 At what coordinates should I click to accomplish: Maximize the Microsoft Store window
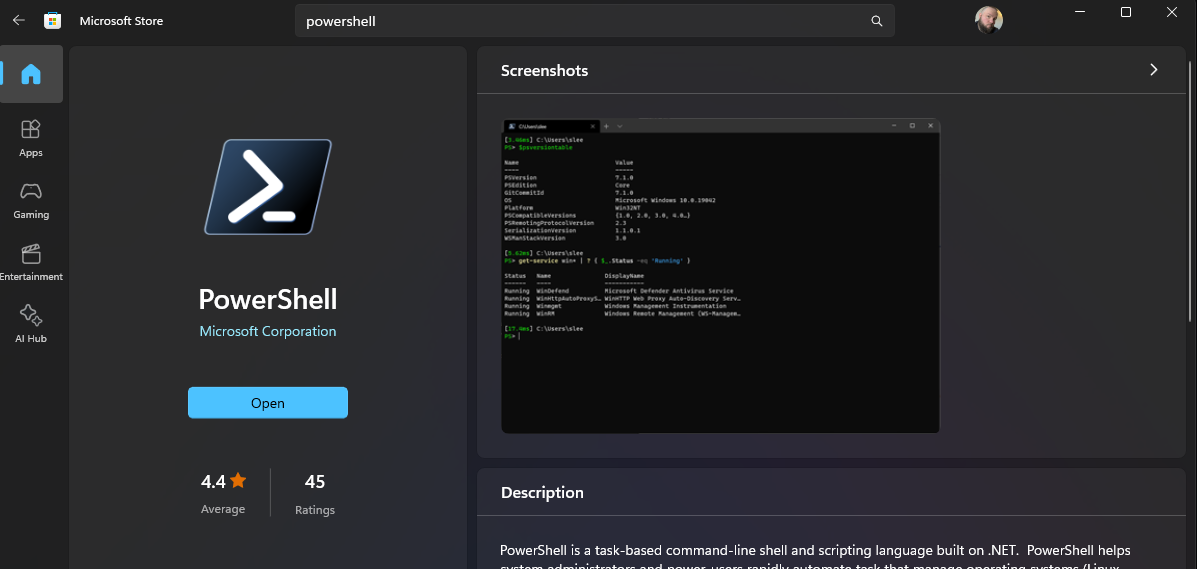pos(1126,11)
